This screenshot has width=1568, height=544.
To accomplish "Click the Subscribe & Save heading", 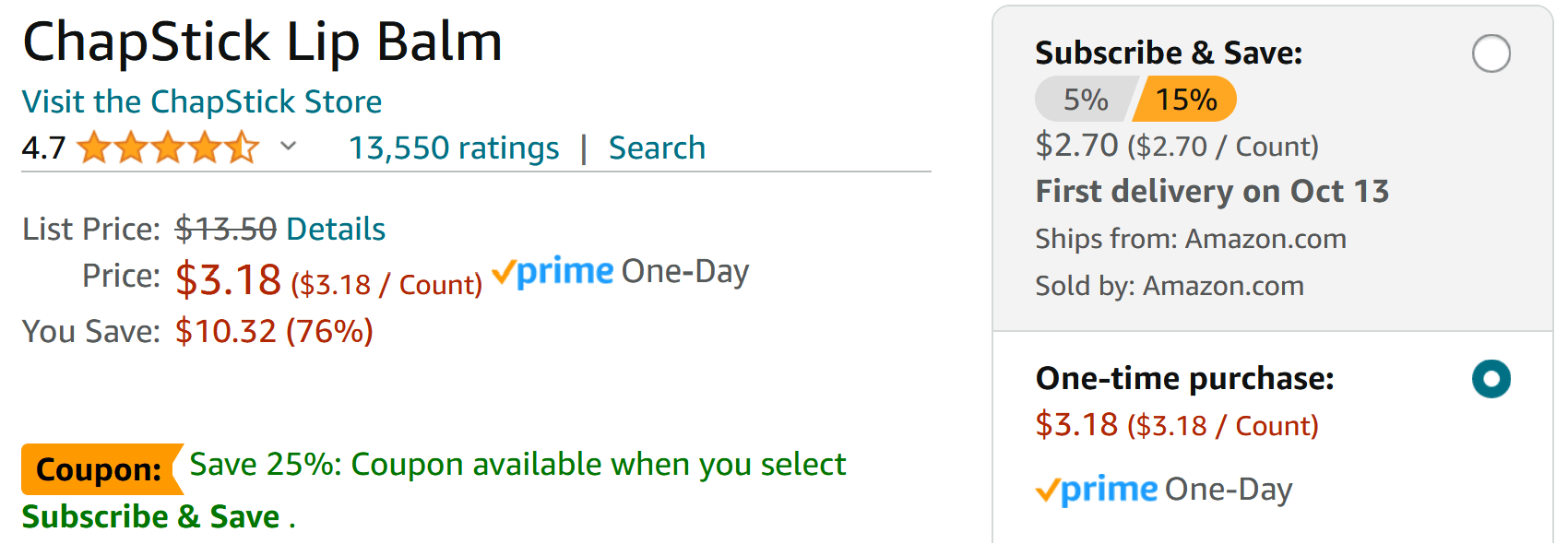I will pos(1169,53).
